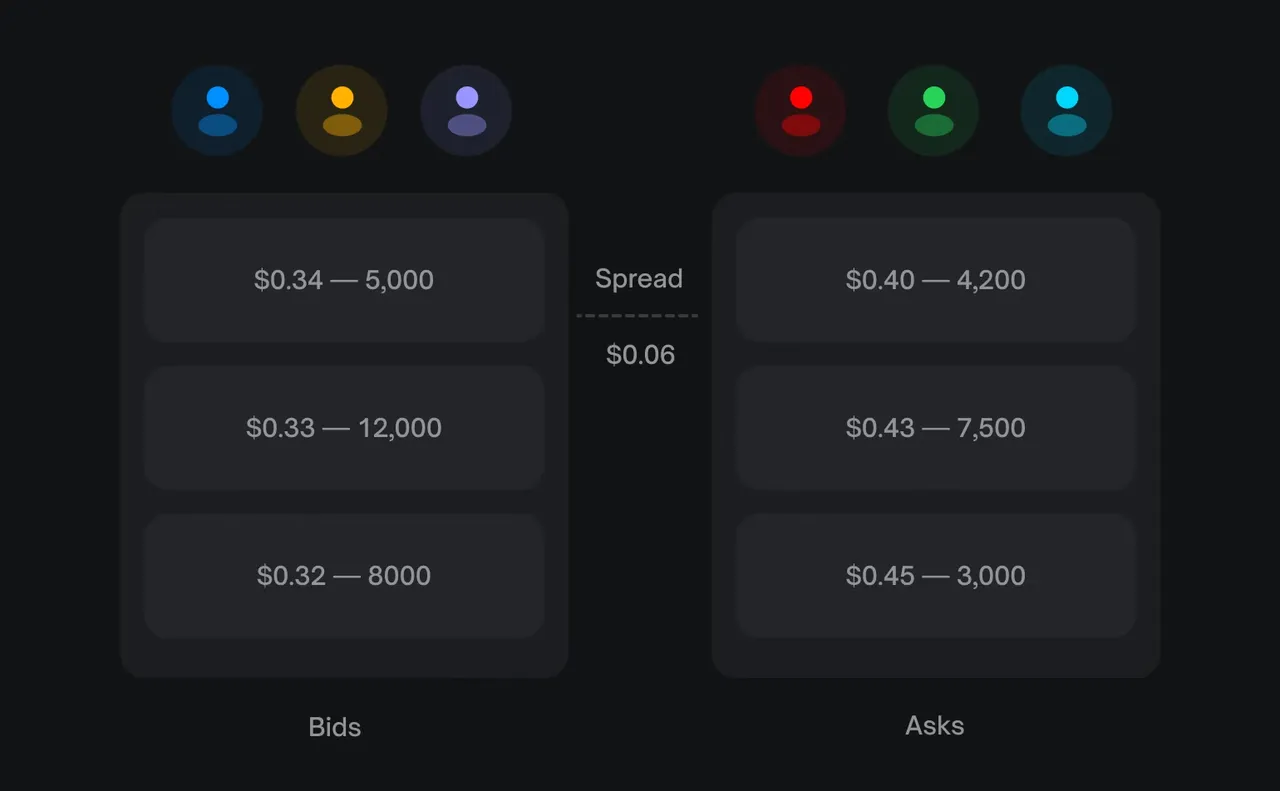Click the purple user avatar icon

coord(466,111)
